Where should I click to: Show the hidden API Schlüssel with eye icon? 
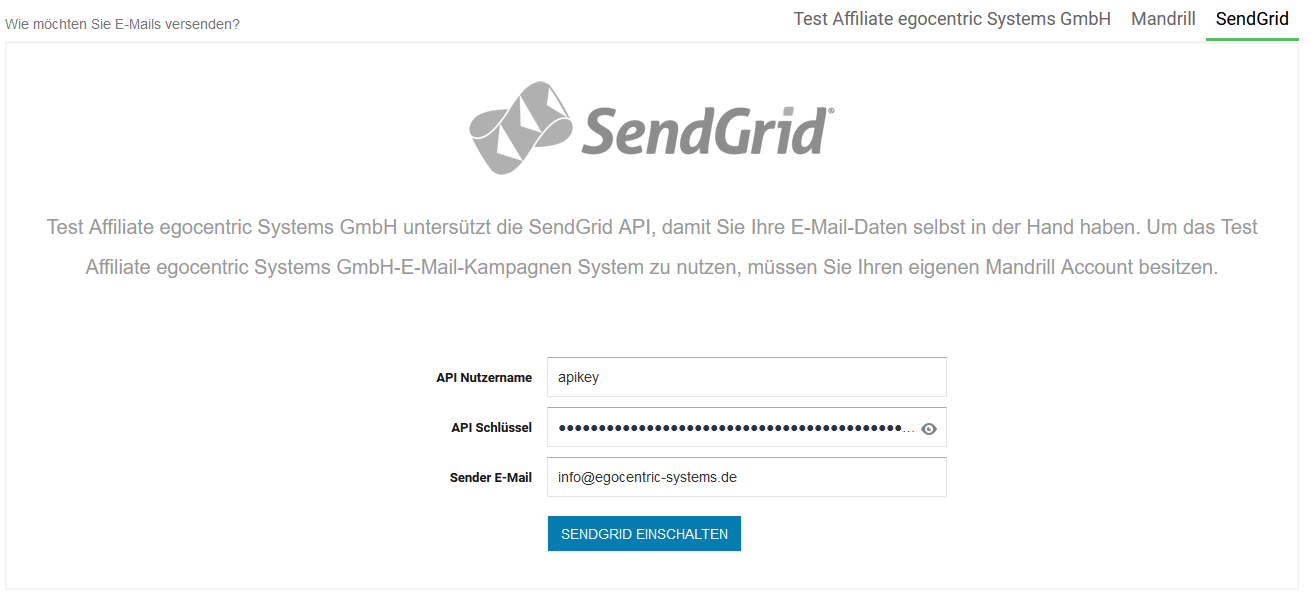(x=929, y=429)
